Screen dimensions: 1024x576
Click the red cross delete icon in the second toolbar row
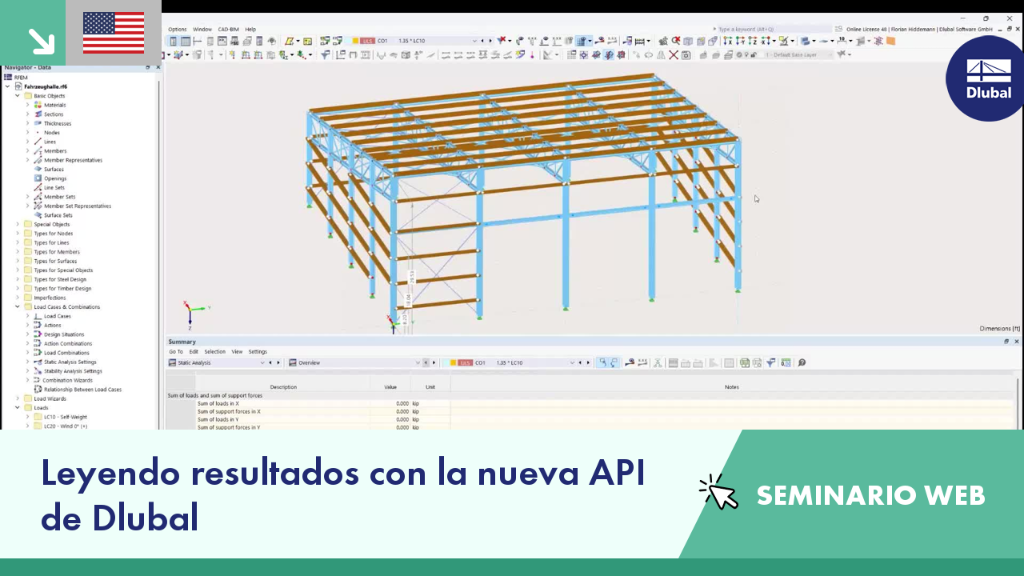(673, 56)
